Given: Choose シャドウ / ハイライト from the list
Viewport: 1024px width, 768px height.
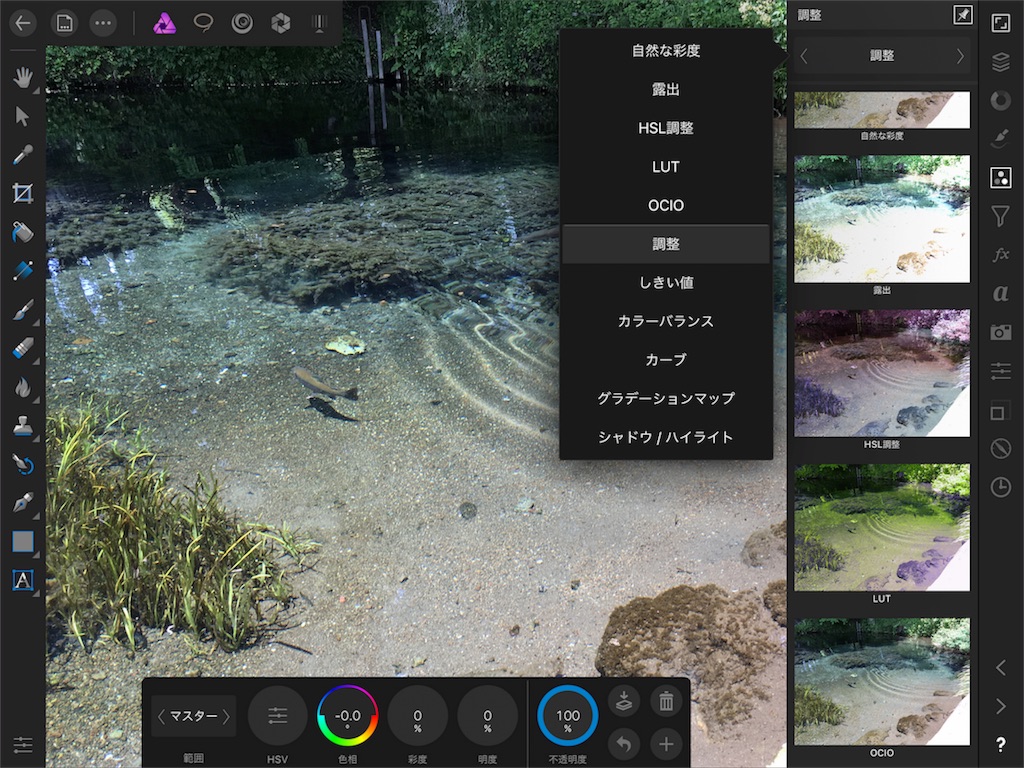Looking at the screenshot, I should coord(666,436).
